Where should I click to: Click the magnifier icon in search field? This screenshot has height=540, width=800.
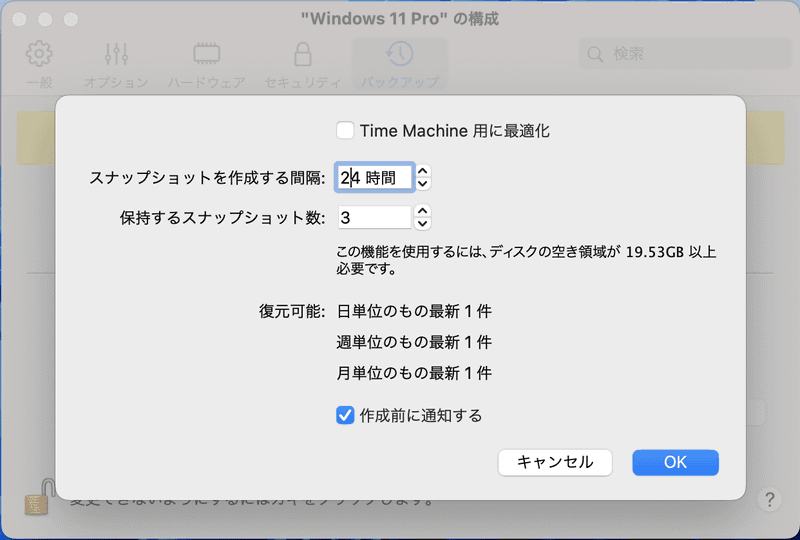click(595, 54)
